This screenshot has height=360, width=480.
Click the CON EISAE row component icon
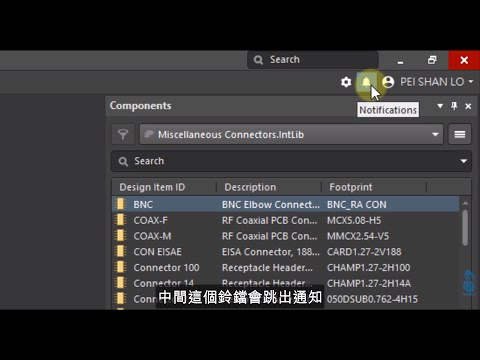(x=120, y=251)
